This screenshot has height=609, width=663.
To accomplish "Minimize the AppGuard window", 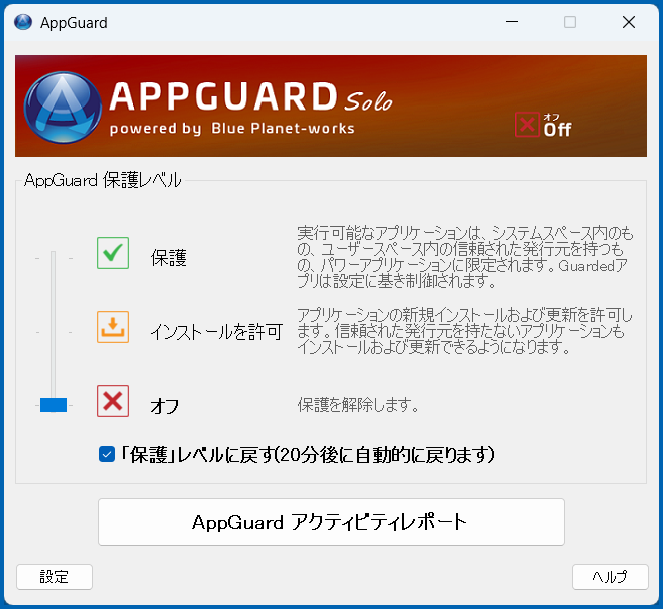I will [512, 22].
